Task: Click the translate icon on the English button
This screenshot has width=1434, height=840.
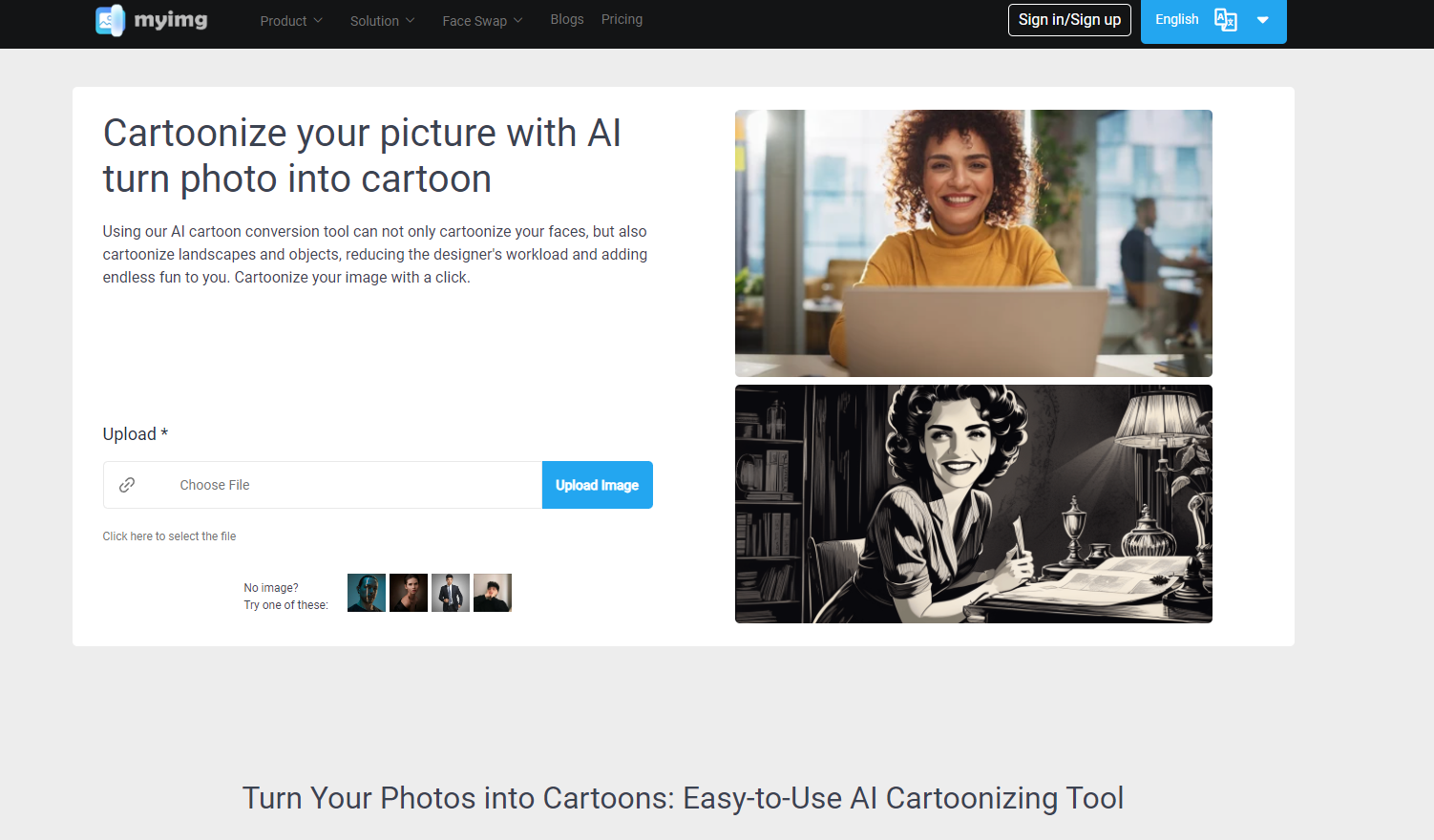Action: 1226,19
